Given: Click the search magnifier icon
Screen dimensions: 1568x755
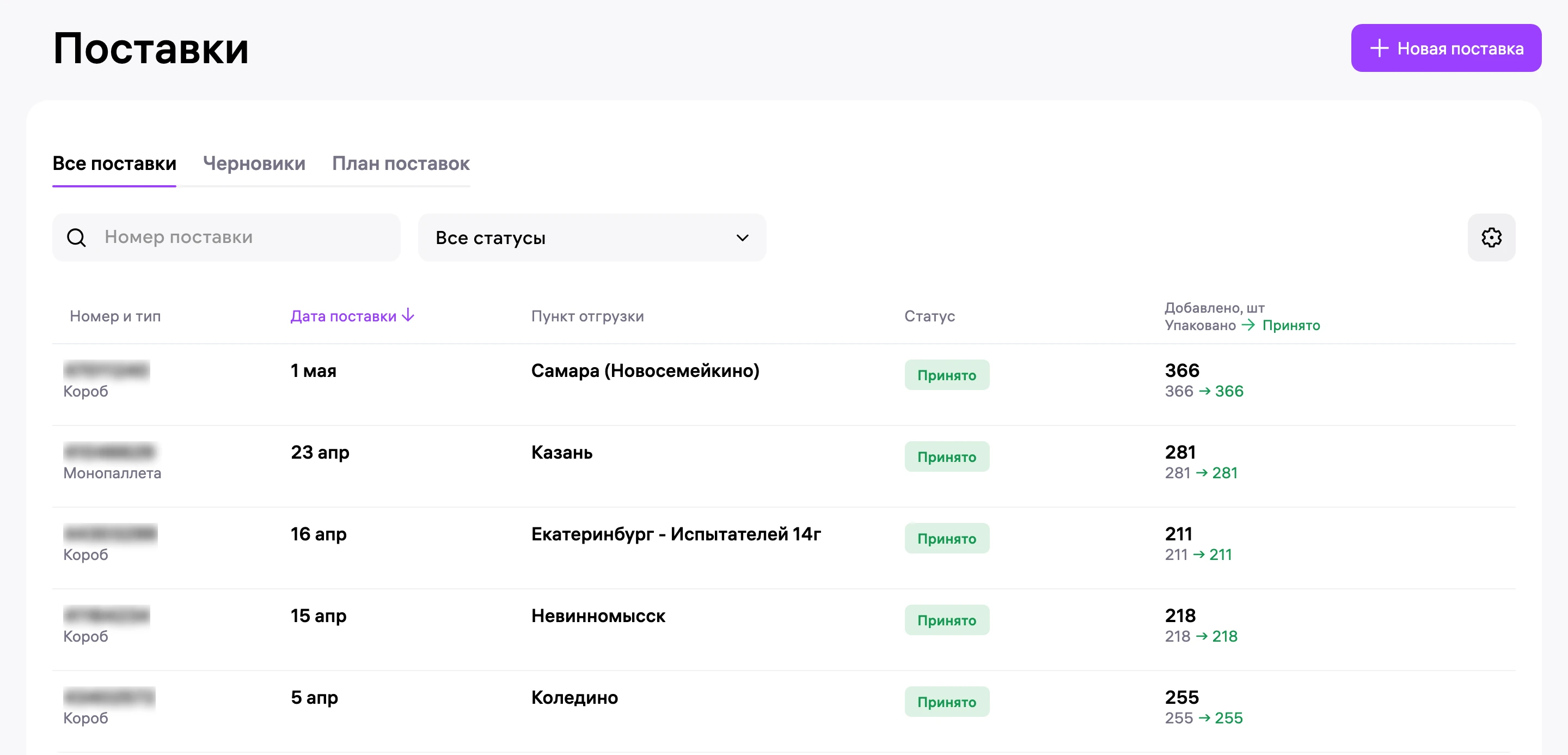Looking at the screenshot, I should (76, 238).
